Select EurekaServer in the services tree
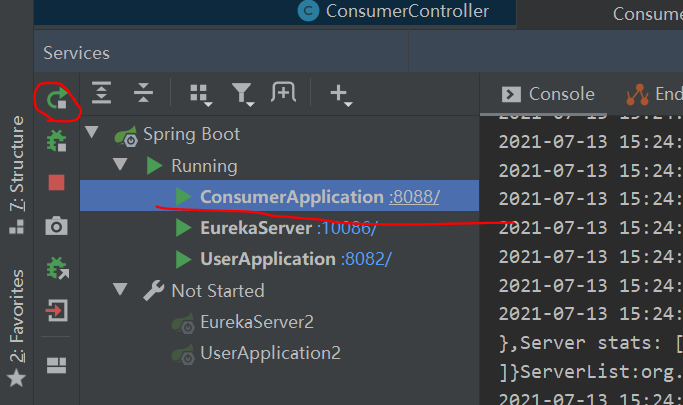 tap(256, 228)
